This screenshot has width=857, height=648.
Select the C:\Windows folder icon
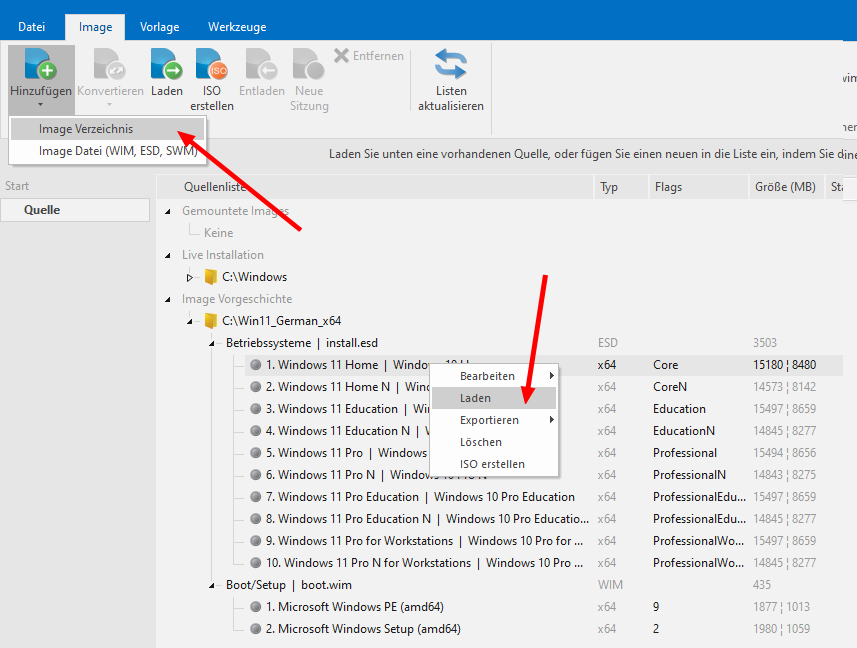[211, 276]
